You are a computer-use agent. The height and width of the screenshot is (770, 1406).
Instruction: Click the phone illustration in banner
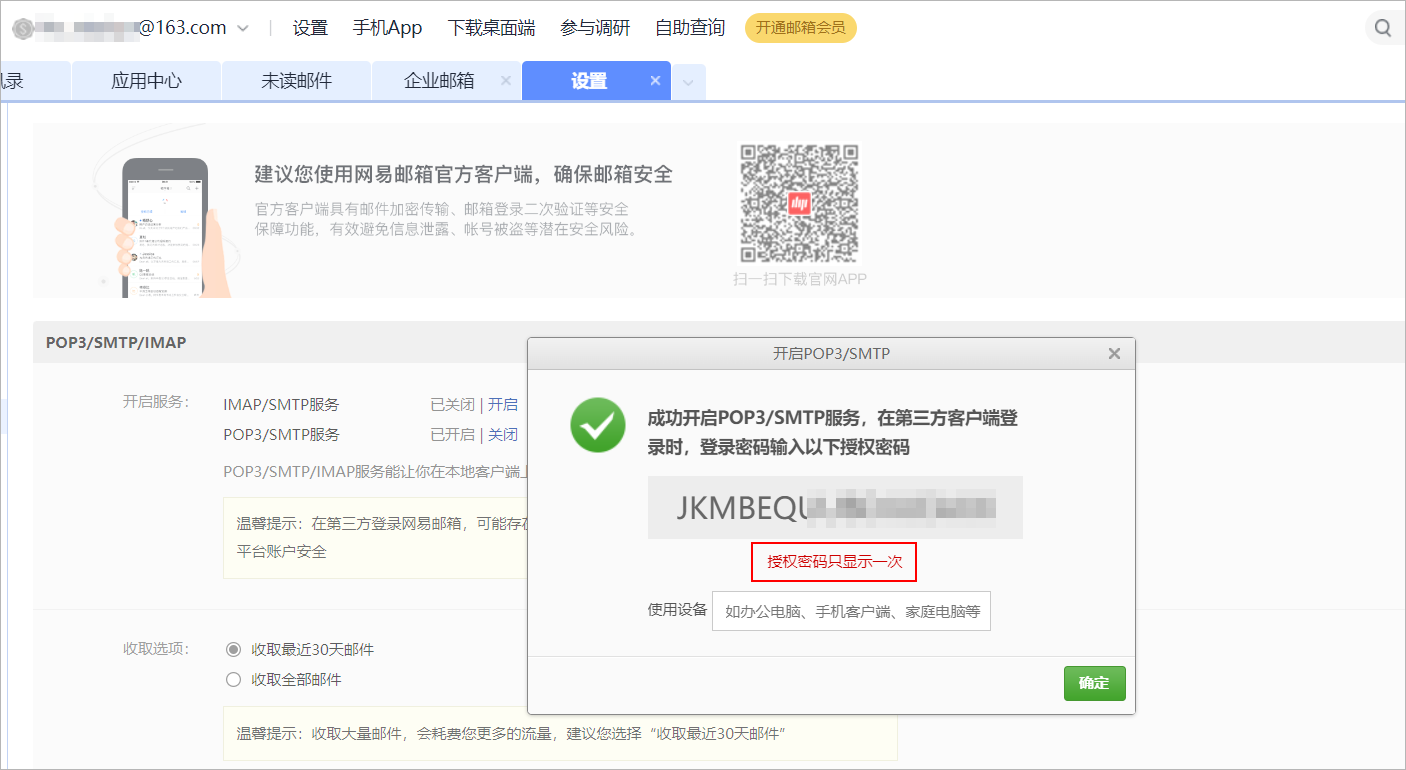coord(165,226)
